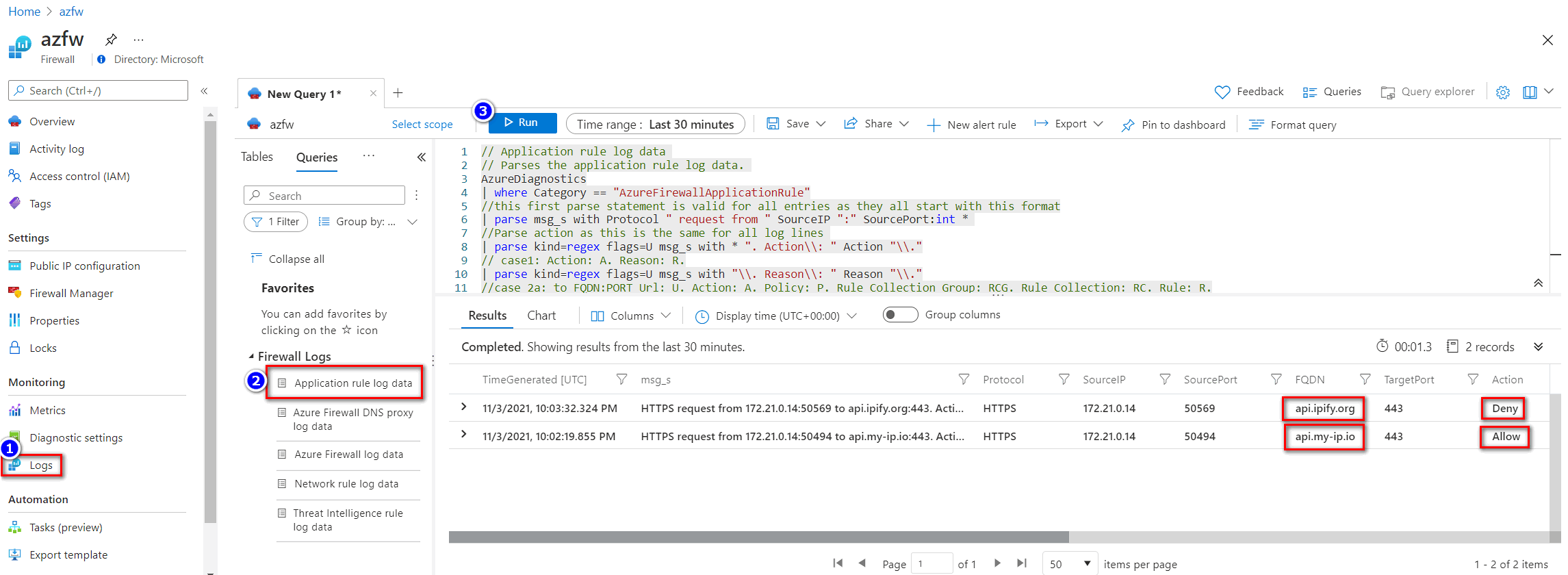
Task: Open the Save dropdown
Action: click(796, 124)
